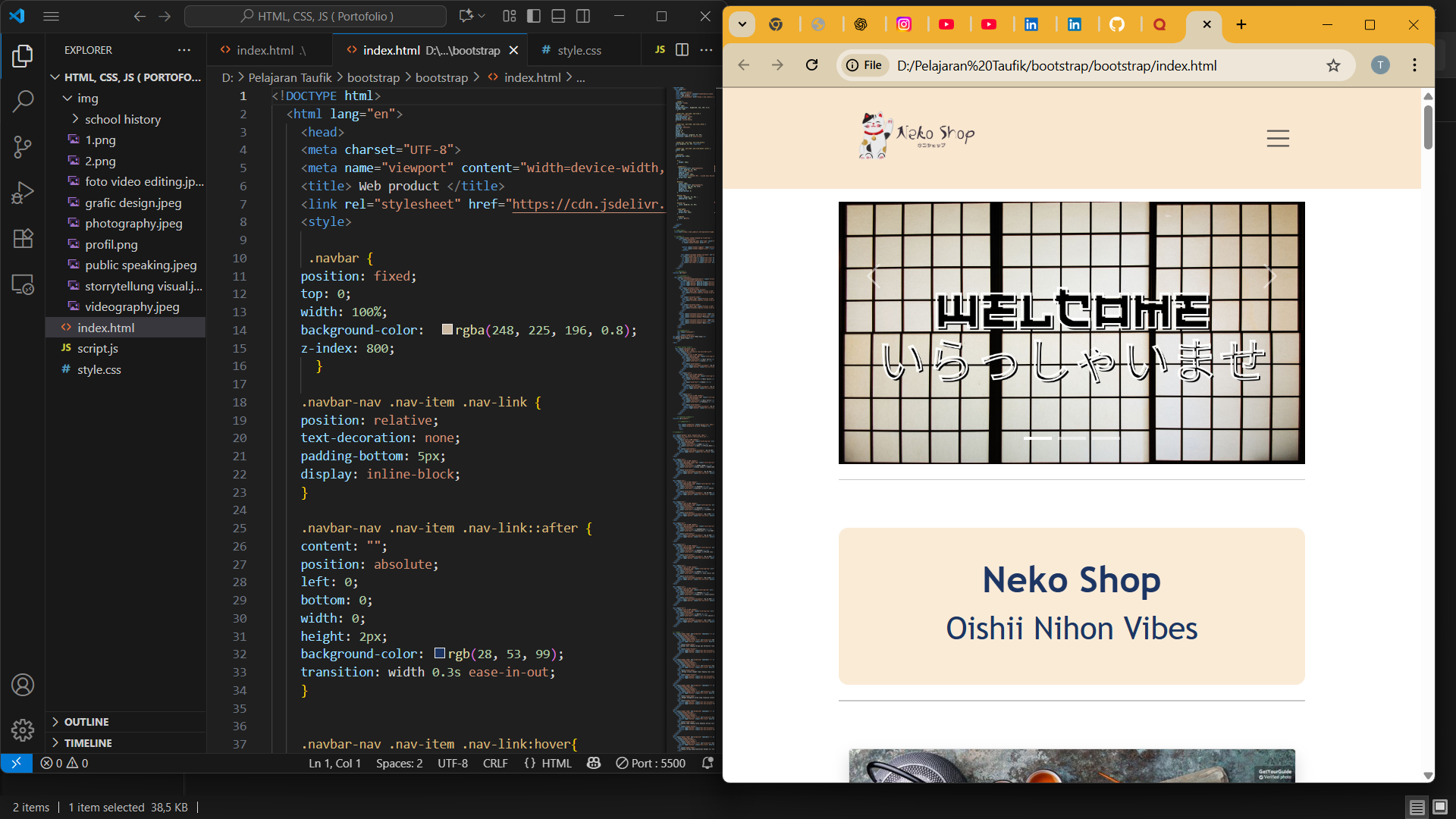Click the Manage gear icon
The image size is (1456, 819).
pyautogui.click(x=23, y=730)
